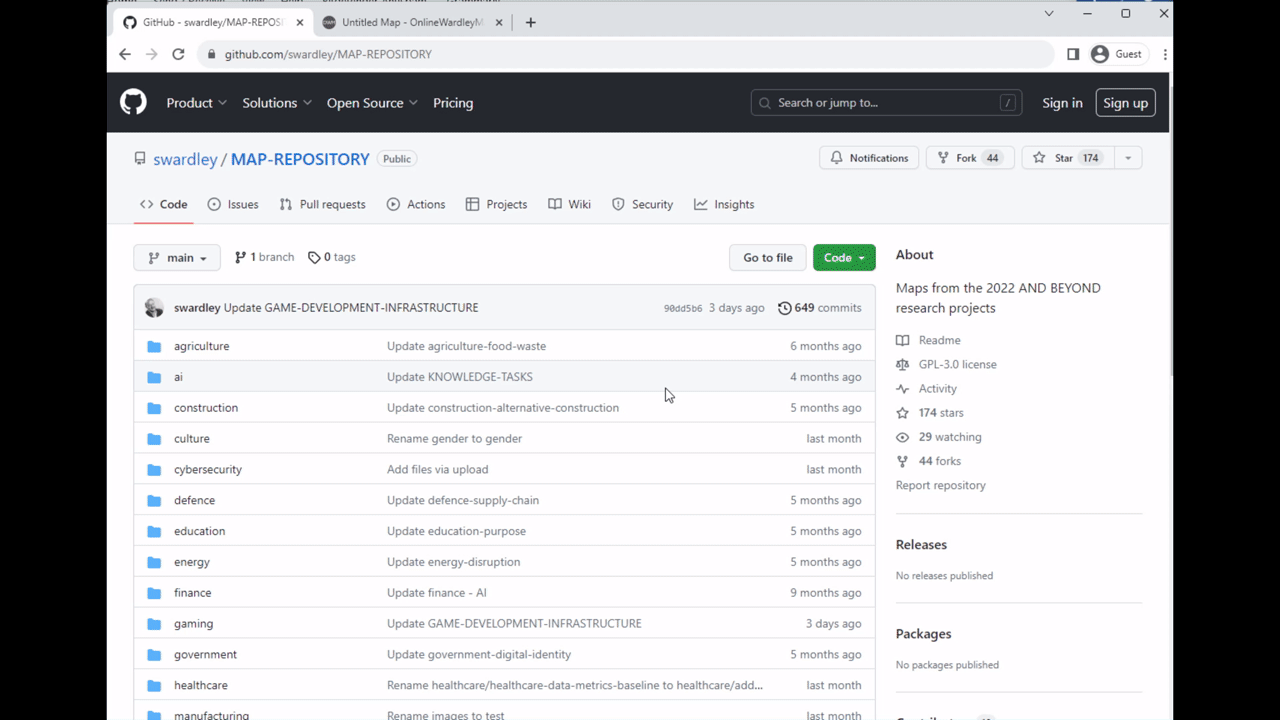Fork the repository
The width and height of the screenshot is (1280, 720).
970,158
